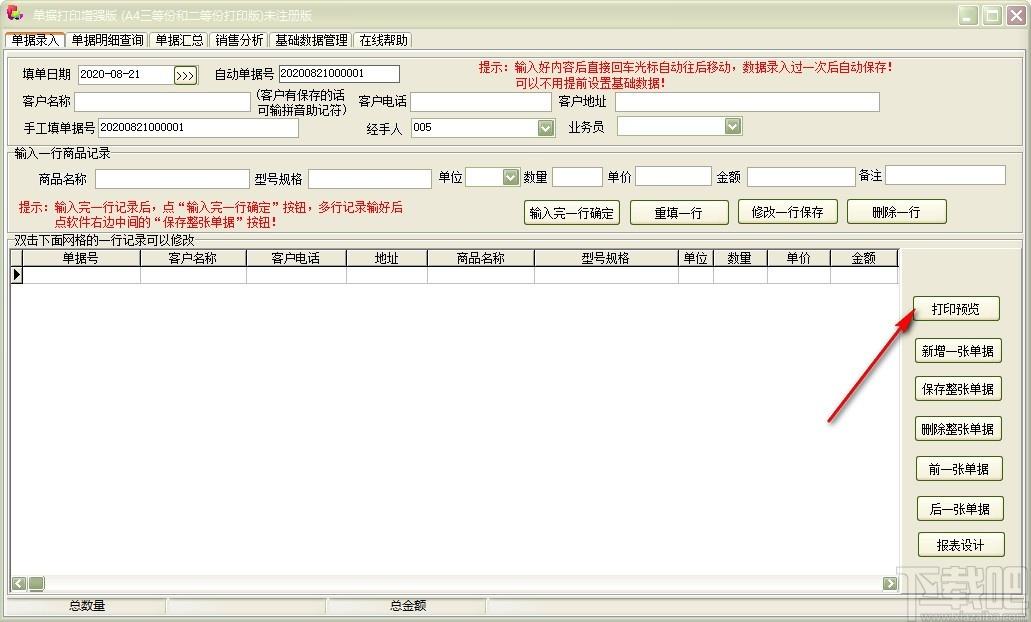
Task: Switch to the 销售分析 tab
Action: [239, 40]
